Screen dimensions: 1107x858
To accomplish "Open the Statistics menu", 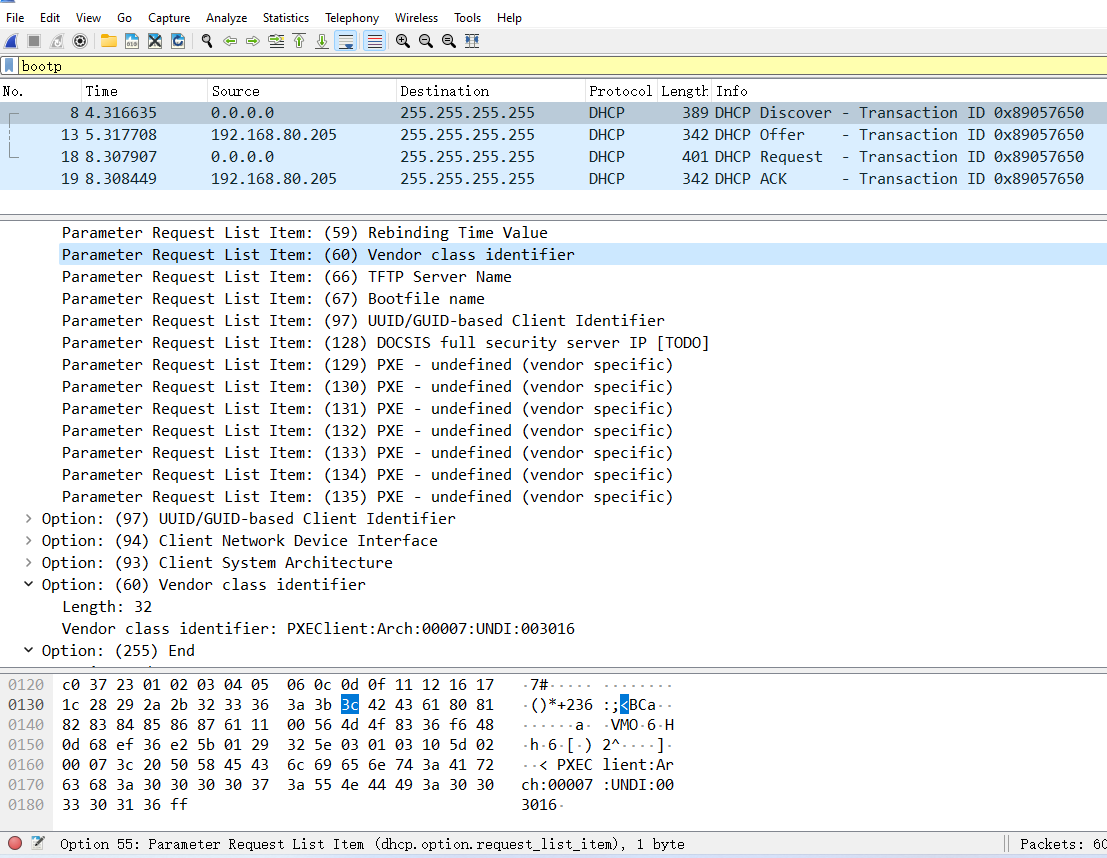I will 286,18.
